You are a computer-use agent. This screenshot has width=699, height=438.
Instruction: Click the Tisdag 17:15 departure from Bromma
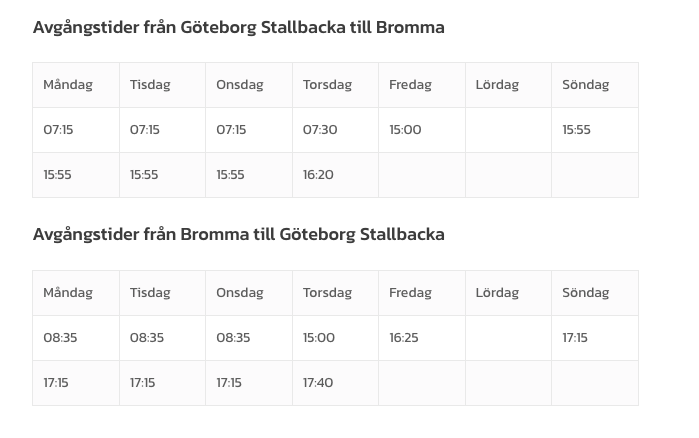coord(143,383)
